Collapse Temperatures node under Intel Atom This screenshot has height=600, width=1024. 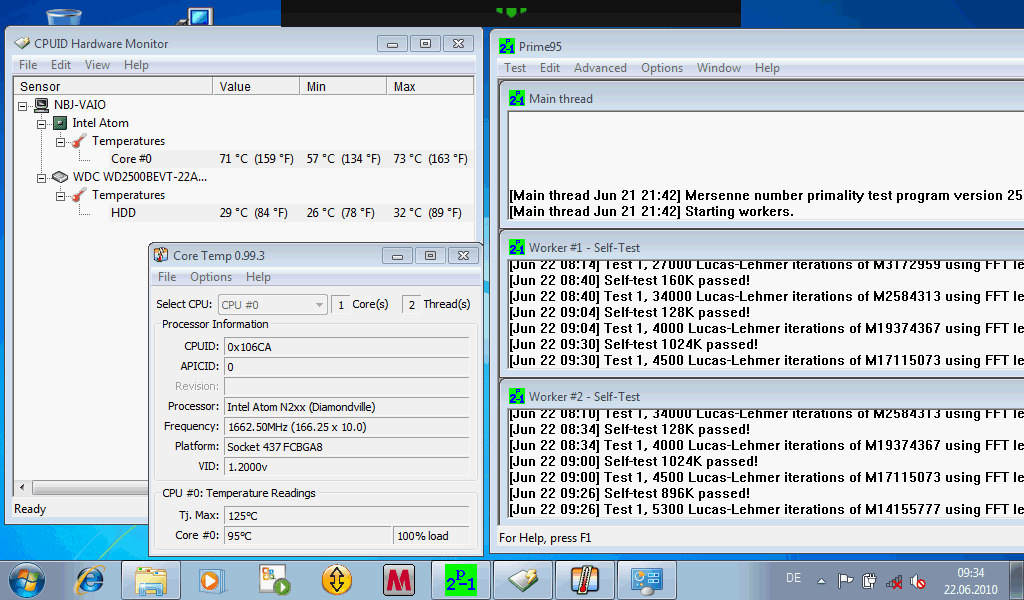pyautogui.click(x=60, y=142)
